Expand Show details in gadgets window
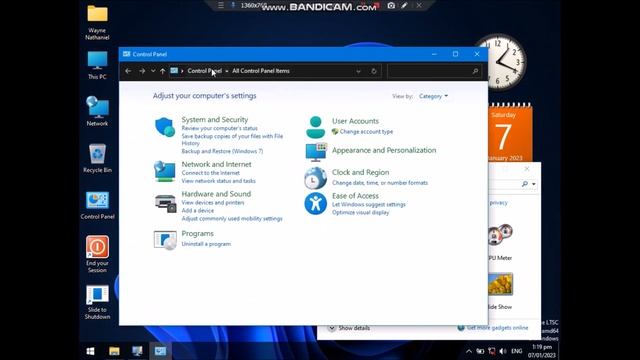640x360 pixels. (x=349, y=328)
